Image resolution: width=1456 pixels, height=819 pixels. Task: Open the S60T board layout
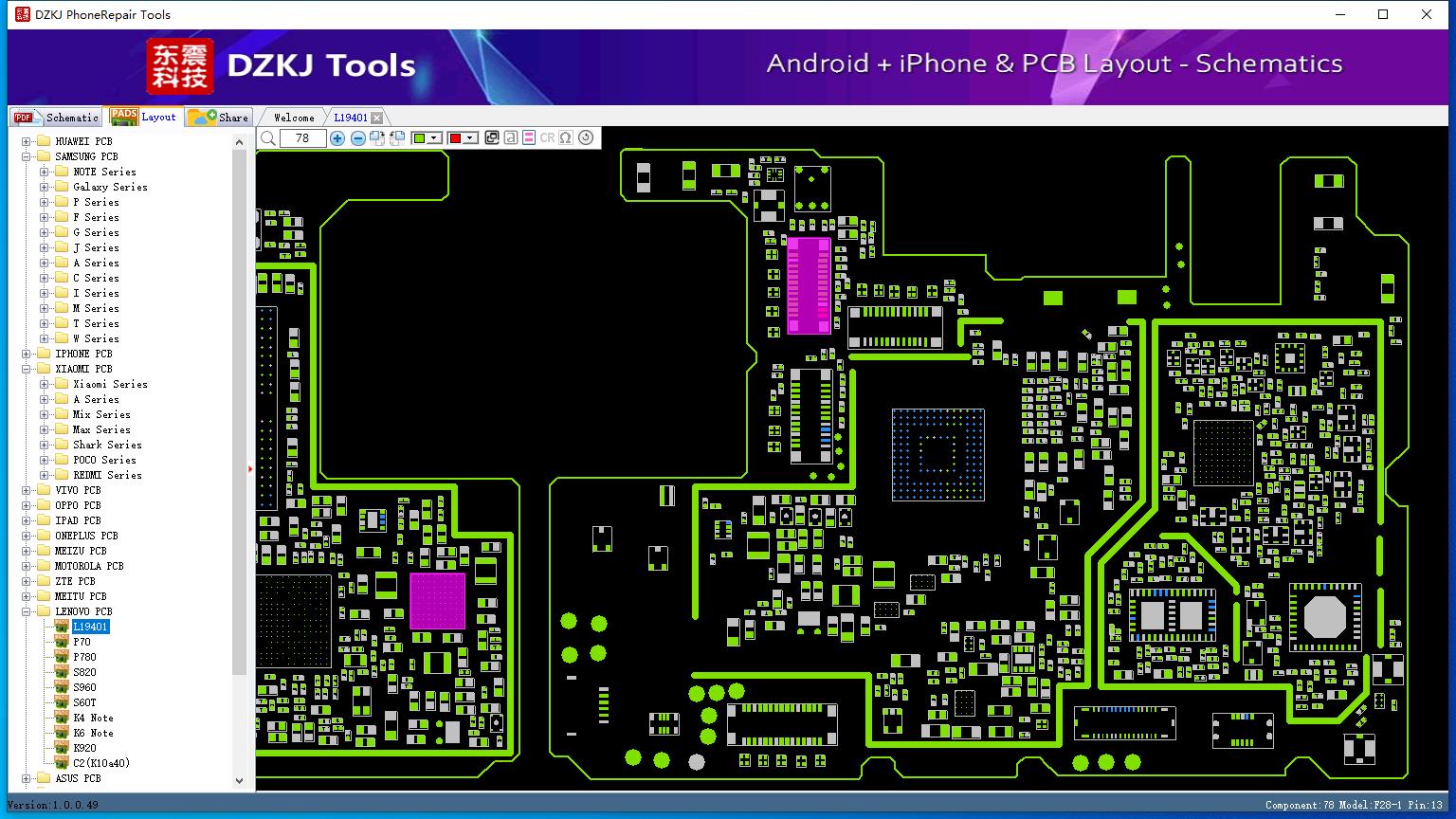tap(84, 702)
